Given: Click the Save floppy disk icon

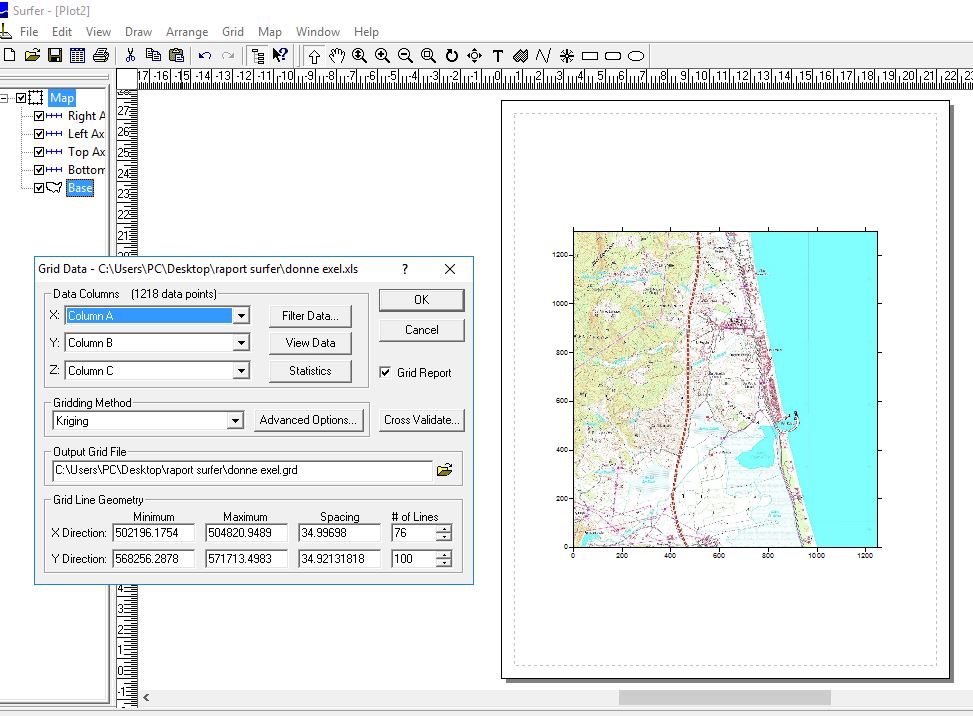Looking at the screenshot, I should coord(56,55).
